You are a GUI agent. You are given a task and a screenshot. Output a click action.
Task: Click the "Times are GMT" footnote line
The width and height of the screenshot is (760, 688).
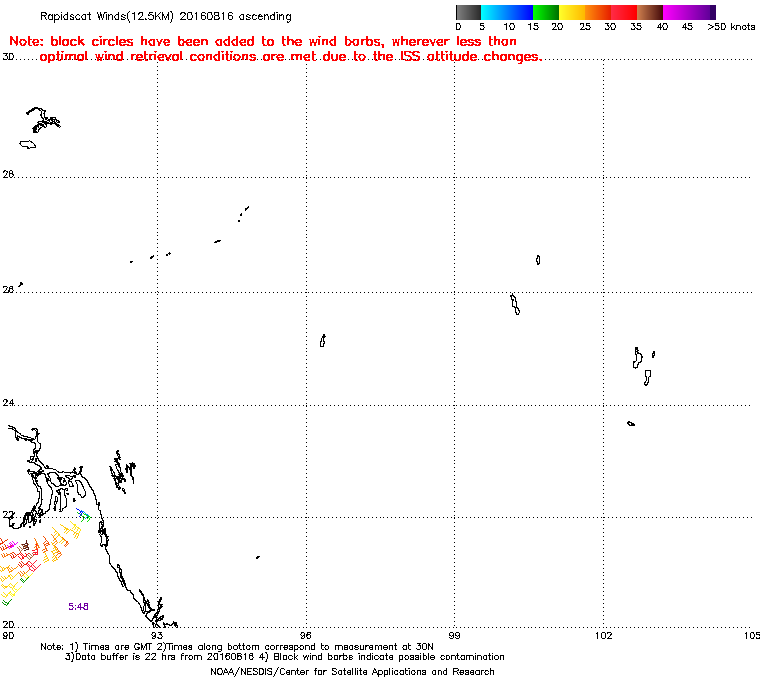[237, 647]
